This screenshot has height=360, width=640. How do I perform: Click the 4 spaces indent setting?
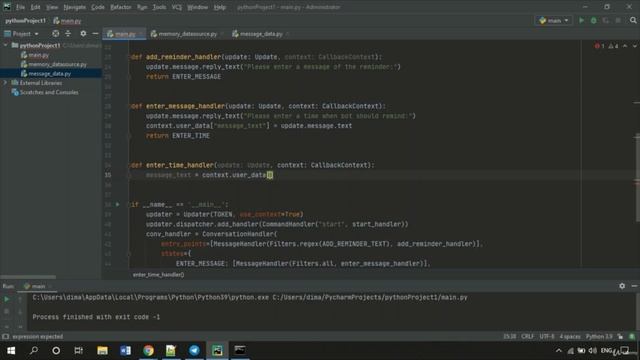click(570, 337)
